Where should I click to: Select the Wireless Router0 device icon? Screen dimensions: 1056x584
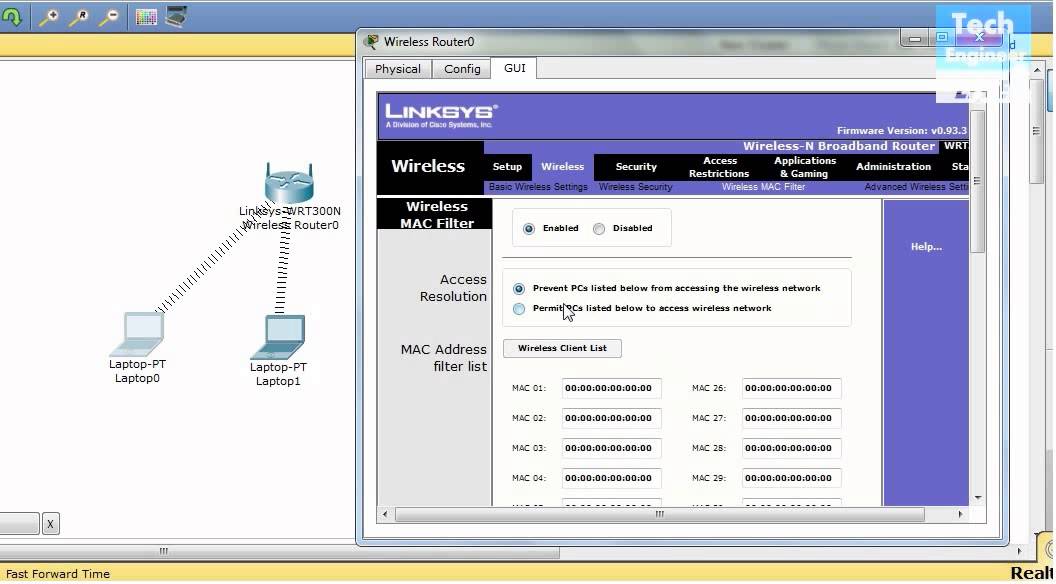click(x=289, y=183)
